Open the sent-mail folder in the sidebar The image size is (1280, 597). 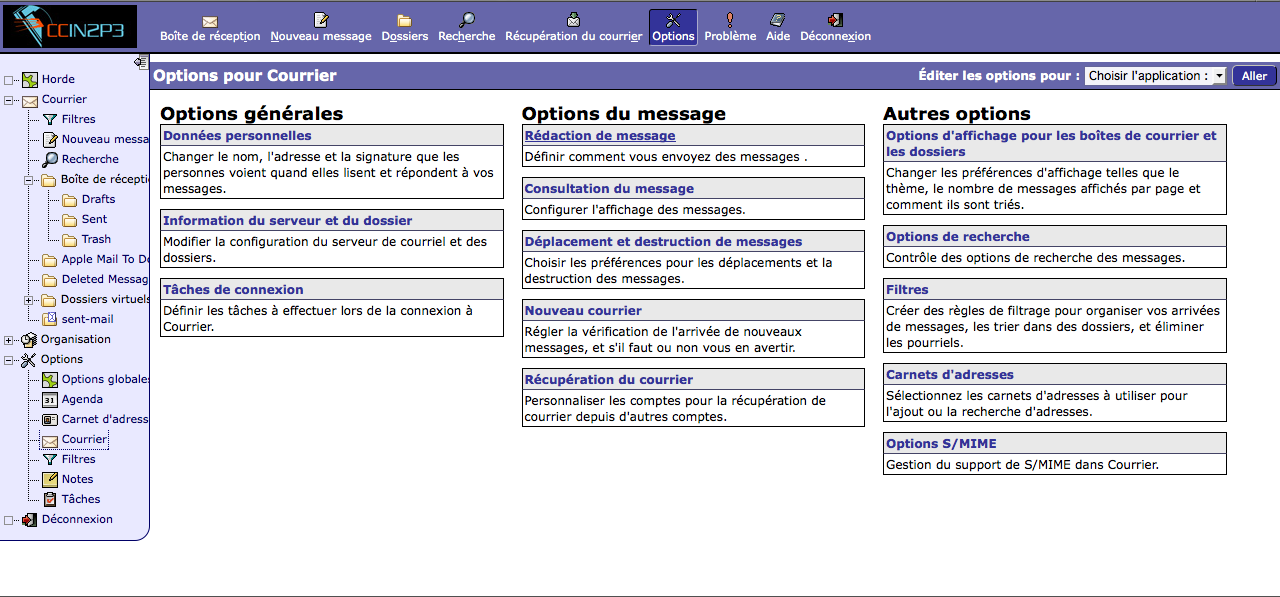[87, 319]
